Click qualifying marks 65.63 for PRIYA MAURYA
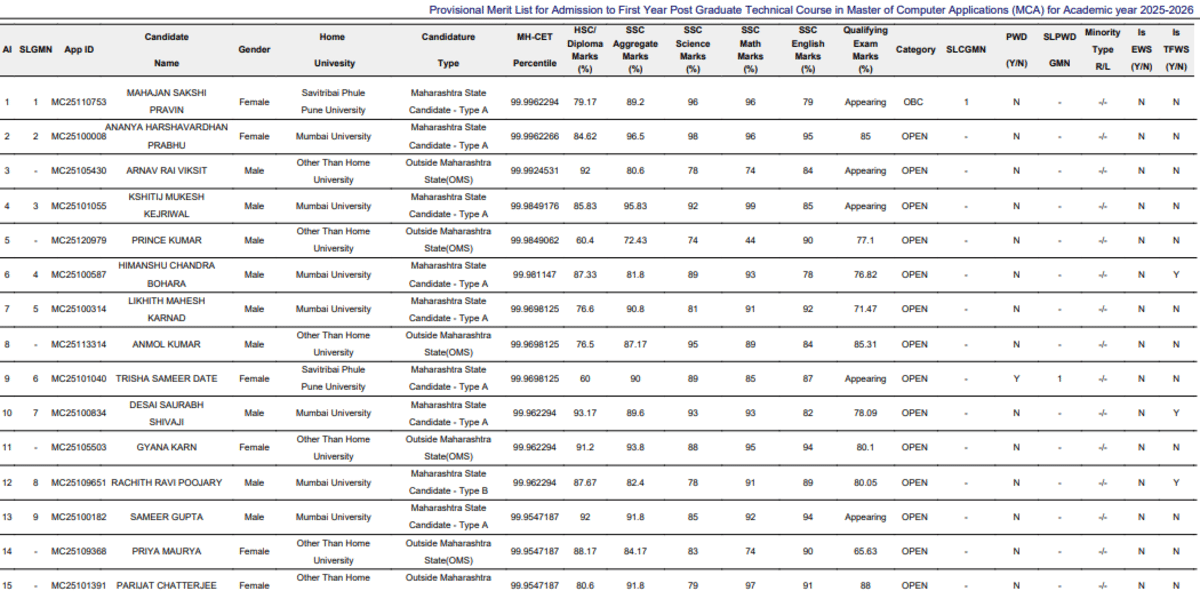This screenshot has width=1200, height=591. click(865, 551)
